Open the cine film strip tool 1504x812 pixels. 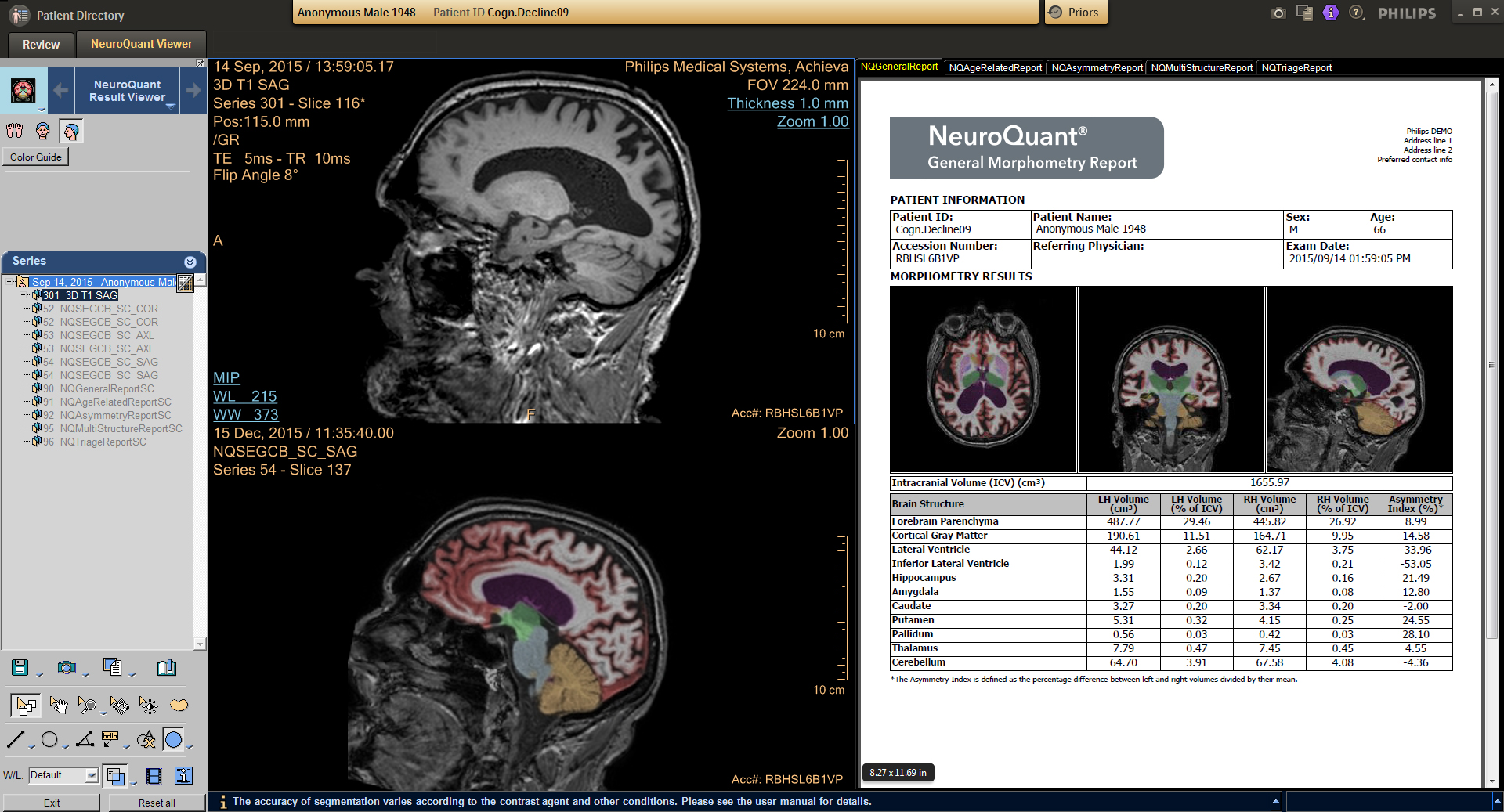pyautogui.click(x=154, y=776)
